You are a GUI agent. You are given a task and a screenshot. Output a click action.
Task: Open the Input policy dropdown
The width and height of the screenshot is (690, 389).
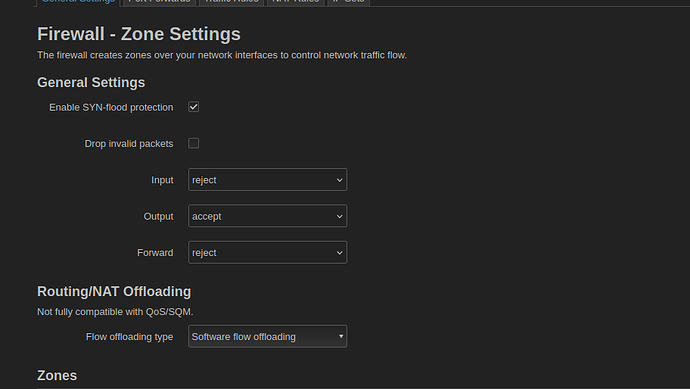point(268,180)
